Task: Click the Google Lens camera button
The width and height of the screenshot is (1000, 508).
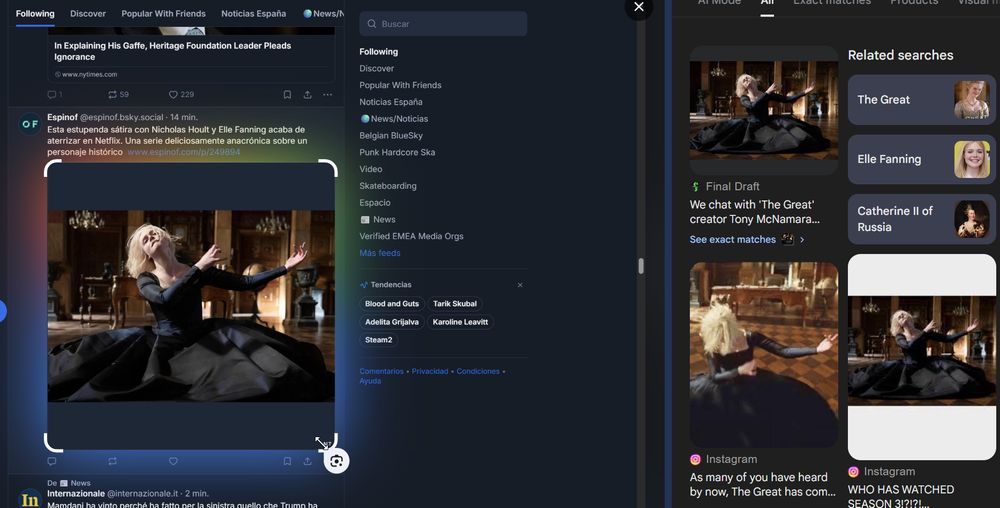Action: click(x=336, y=461)
